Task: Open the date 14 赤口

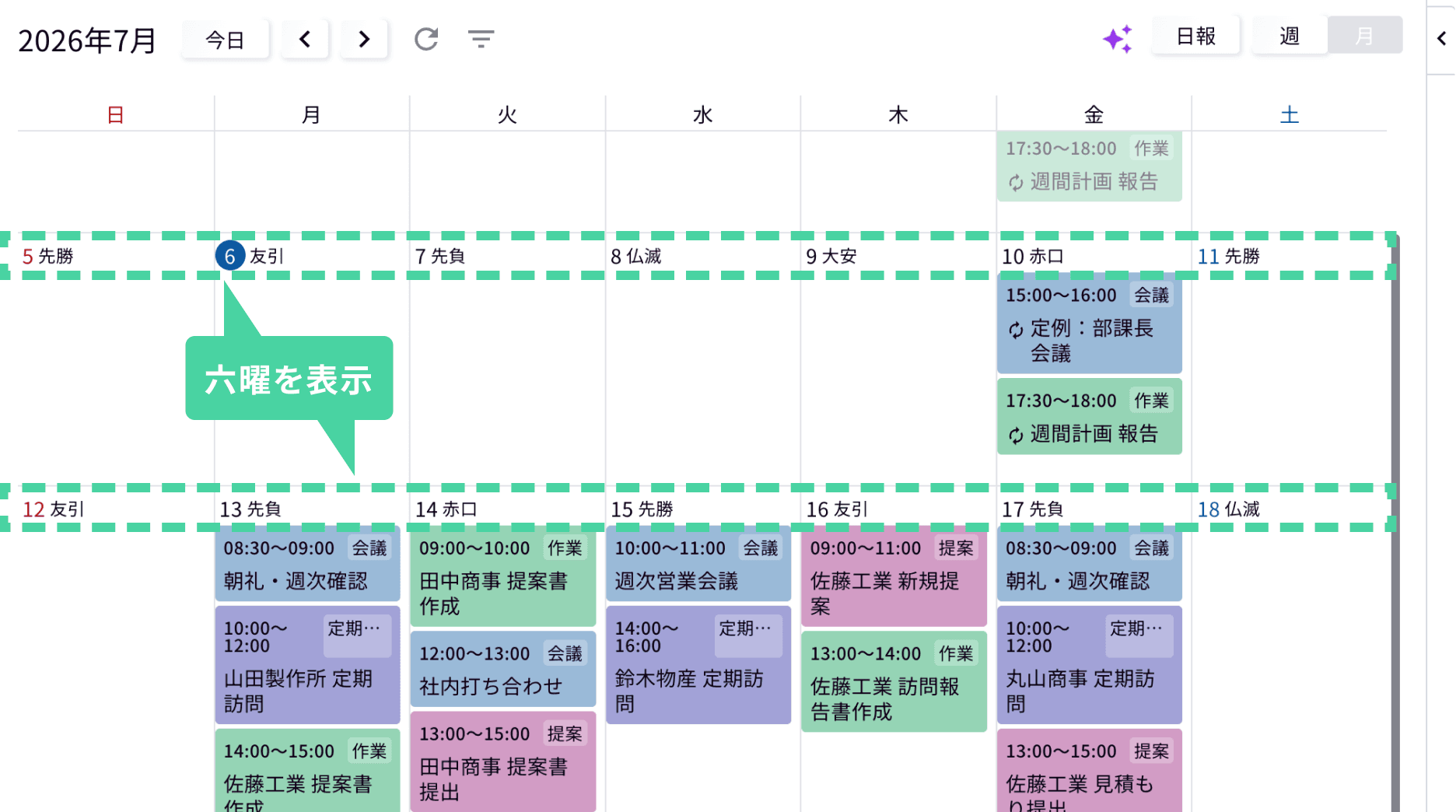Action: (446, 509)
